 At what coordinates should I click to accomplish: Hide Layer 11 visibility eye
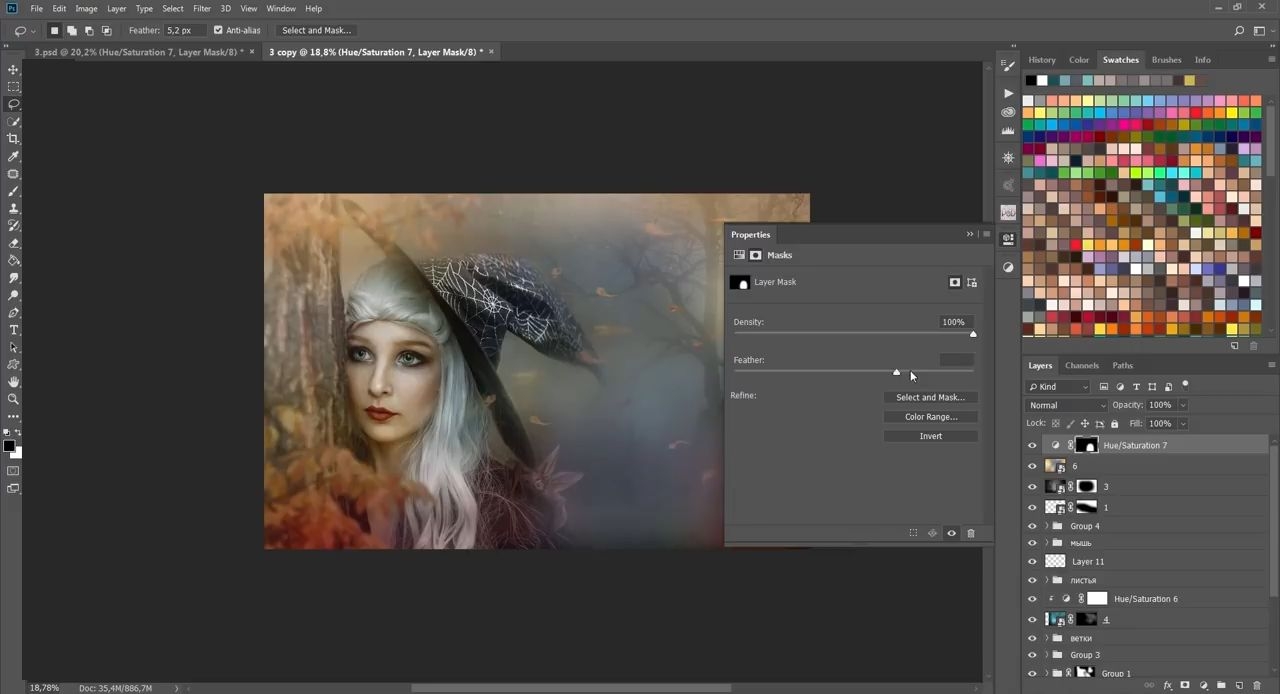[1032, 561]
